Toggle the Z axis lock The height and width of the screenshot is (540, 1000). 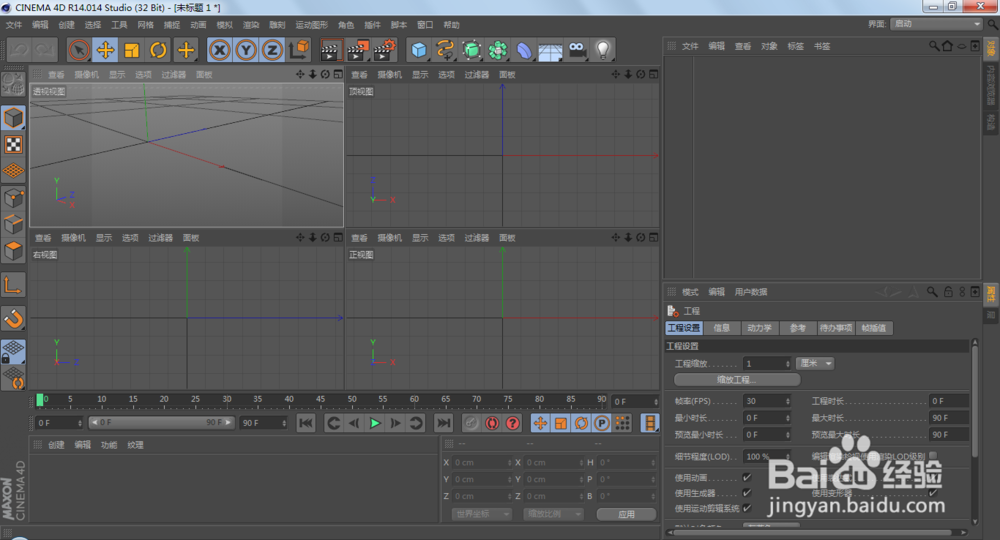272,50
